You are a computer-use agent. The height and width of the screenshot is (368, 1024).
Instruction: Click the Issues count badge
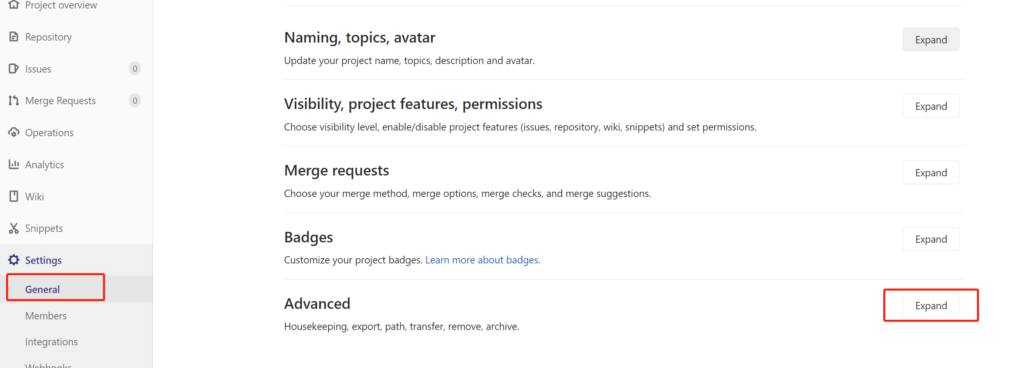click(135, 69)
